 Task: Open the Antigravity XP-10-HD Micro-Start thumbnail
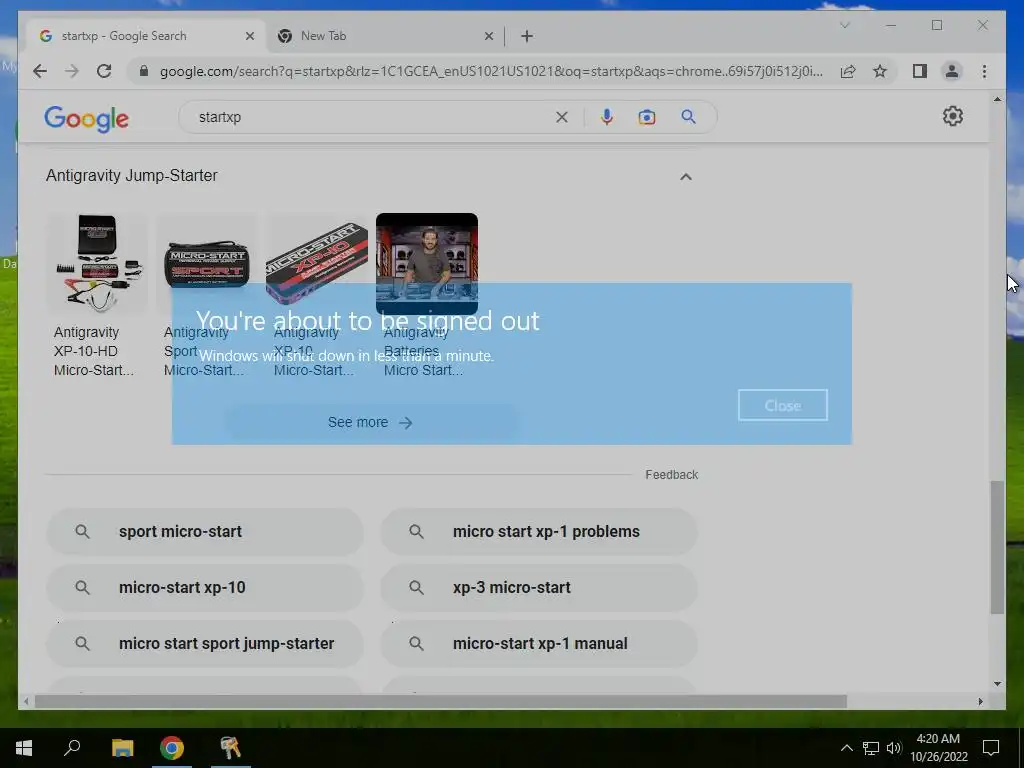pyautogui.click(x=97, y=264)
